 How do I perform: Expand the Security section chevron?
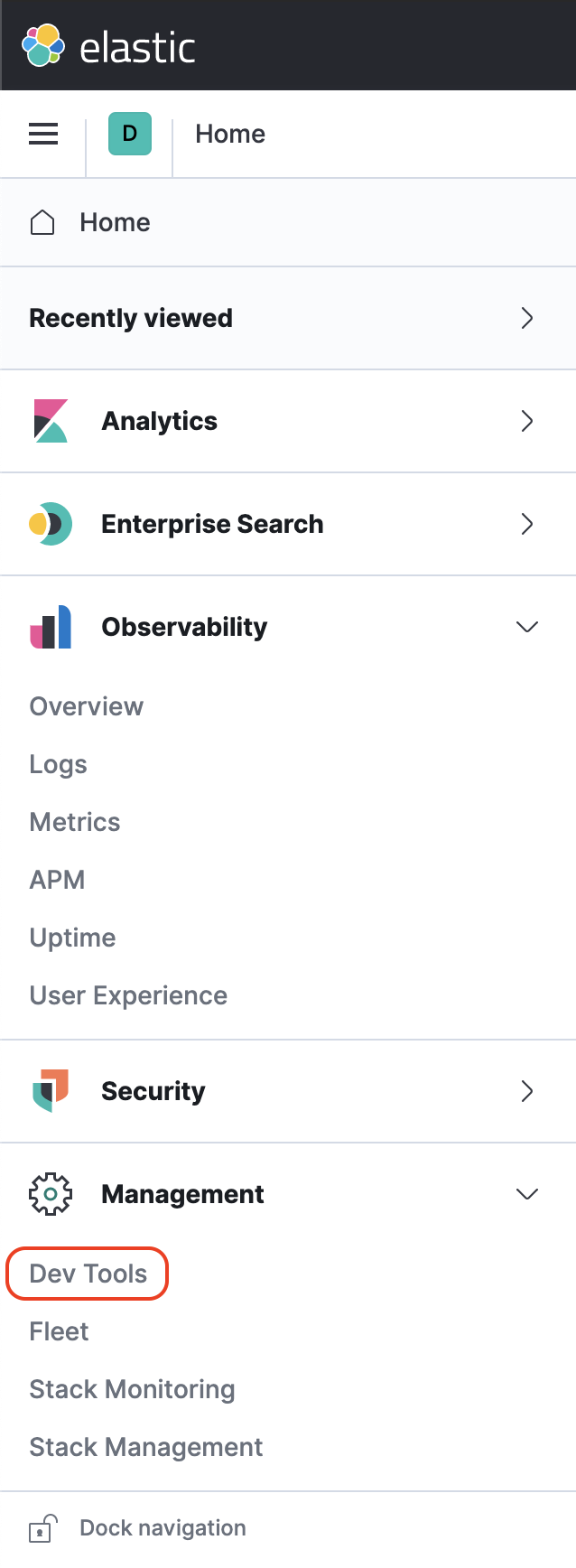pos(526,1091)
